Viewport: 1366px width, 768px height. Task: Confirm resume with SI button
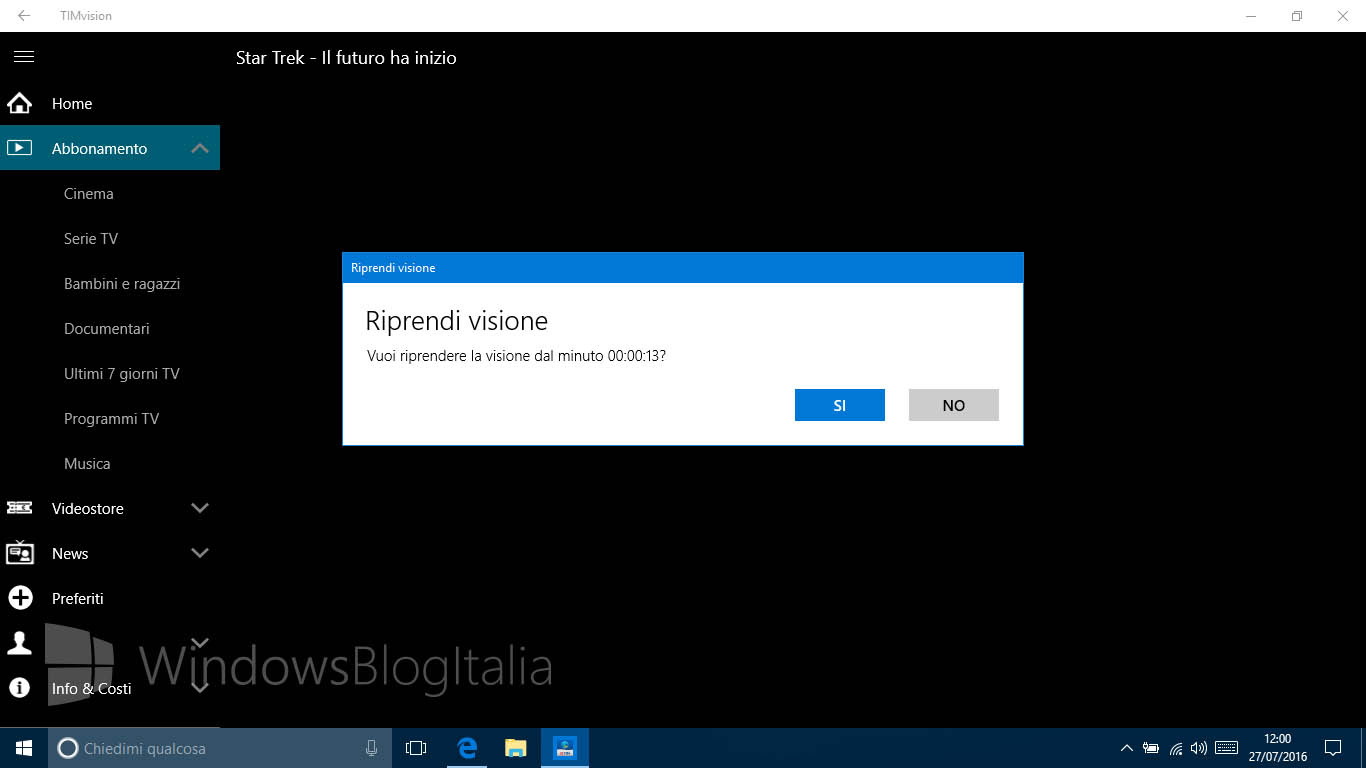click(x=840, y=405)
